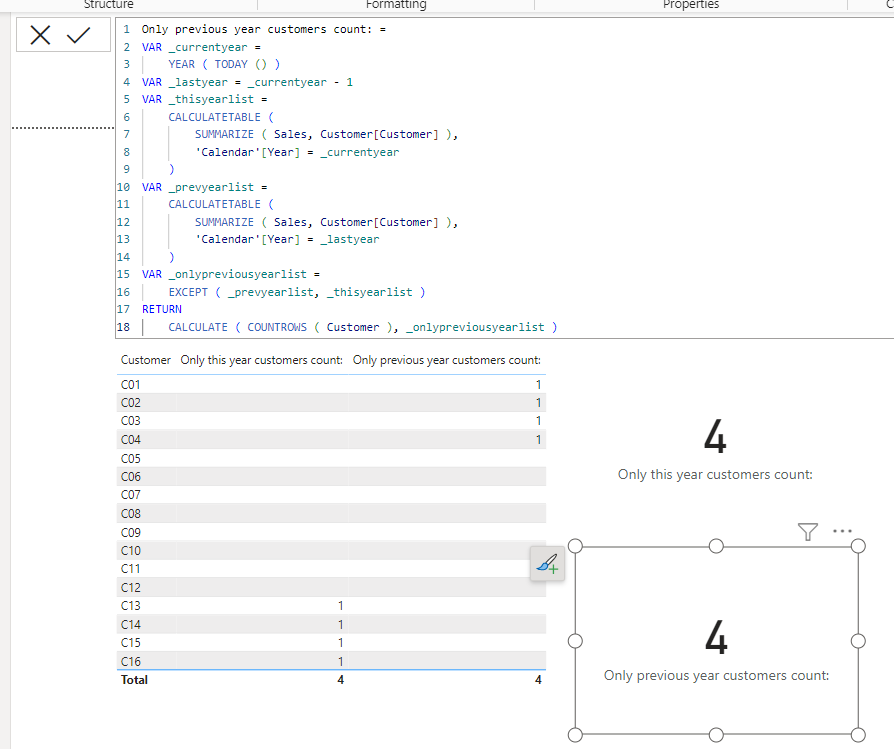Click right-middle handle of selected card
The height and width of the screenshot is (749, 894).
(x=858, y=641)
